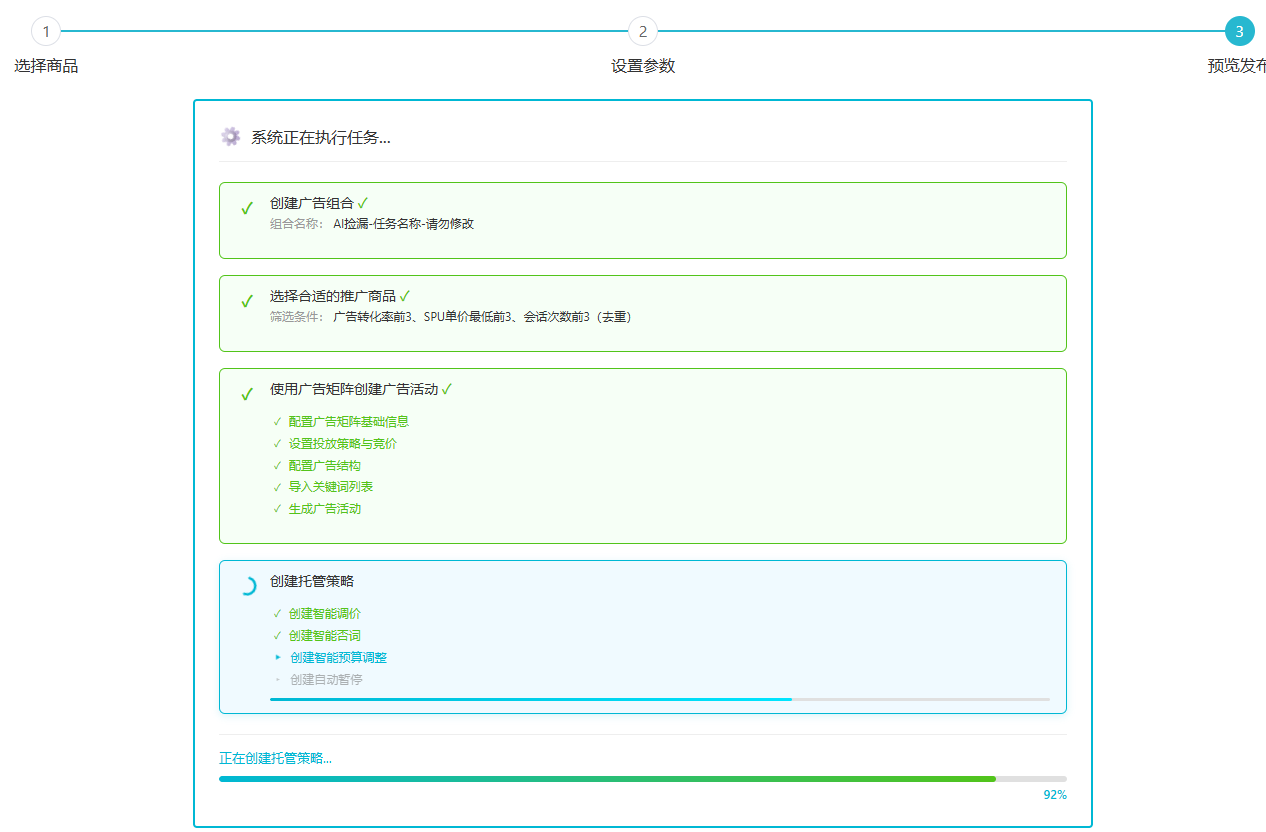Image resolution: width=1266 pixels, height=832 pixels.
Task: Select step 3 circle 预览发布
Action: click(x=1239, y=31)
